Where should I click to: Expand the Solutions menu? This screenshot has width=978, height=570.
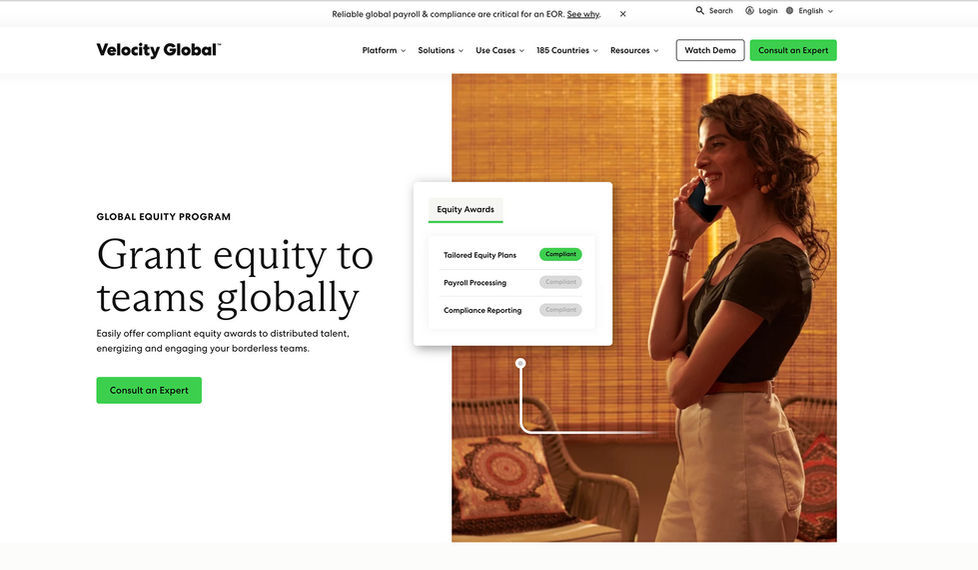point(440,51)
